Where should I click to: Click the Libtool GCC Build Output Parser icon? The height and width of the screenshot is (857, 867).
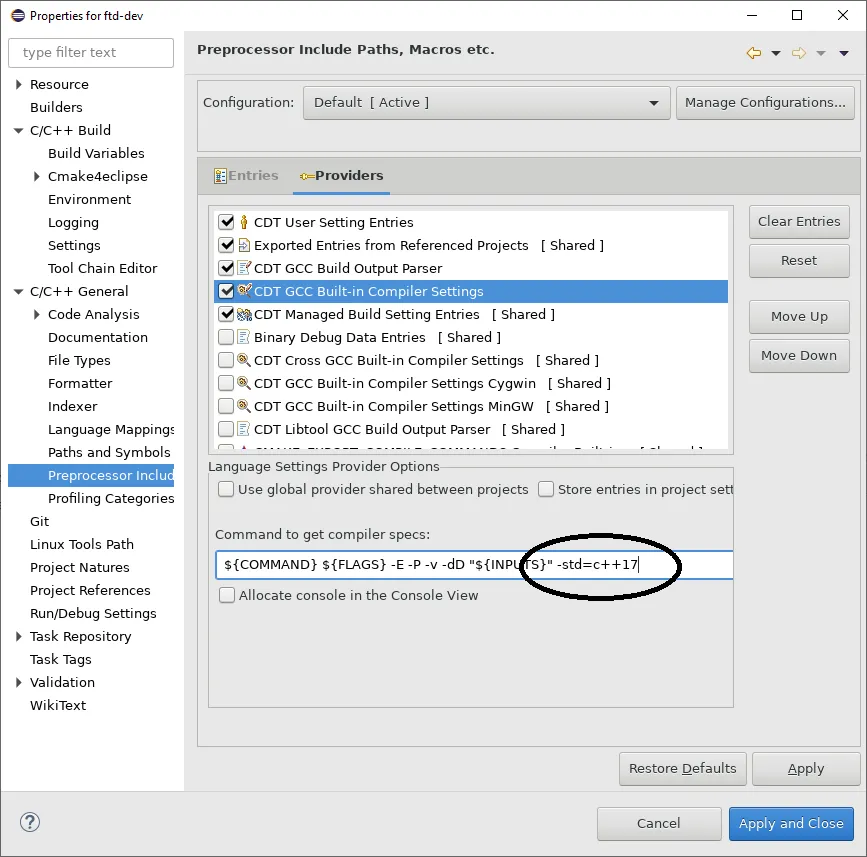tap(243, 429)
